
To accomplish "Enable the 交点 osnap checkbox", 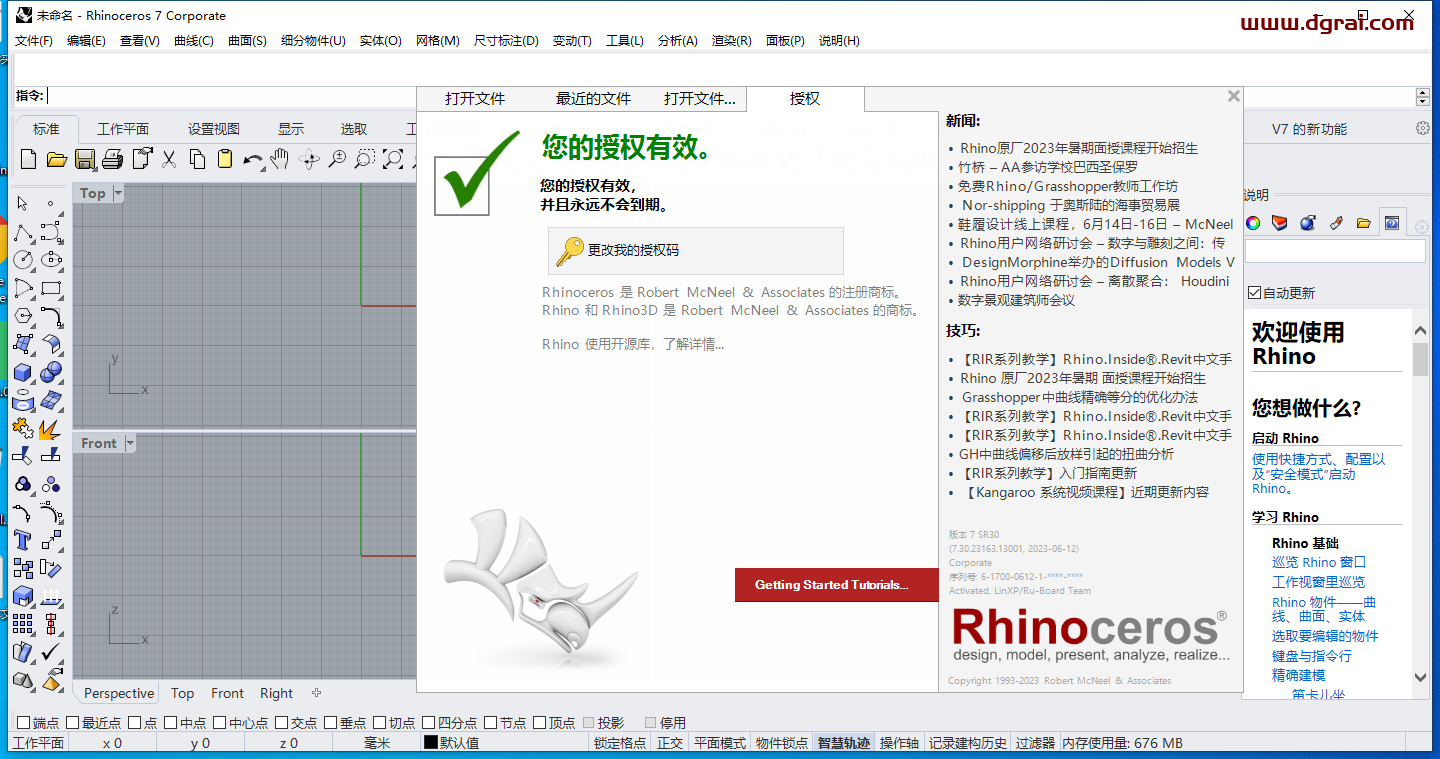I will (x=283, y=722).
